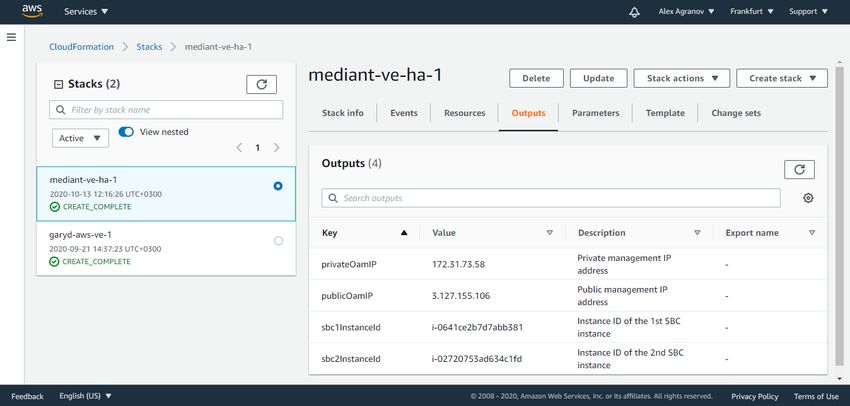Open the Feedback link

28,396
